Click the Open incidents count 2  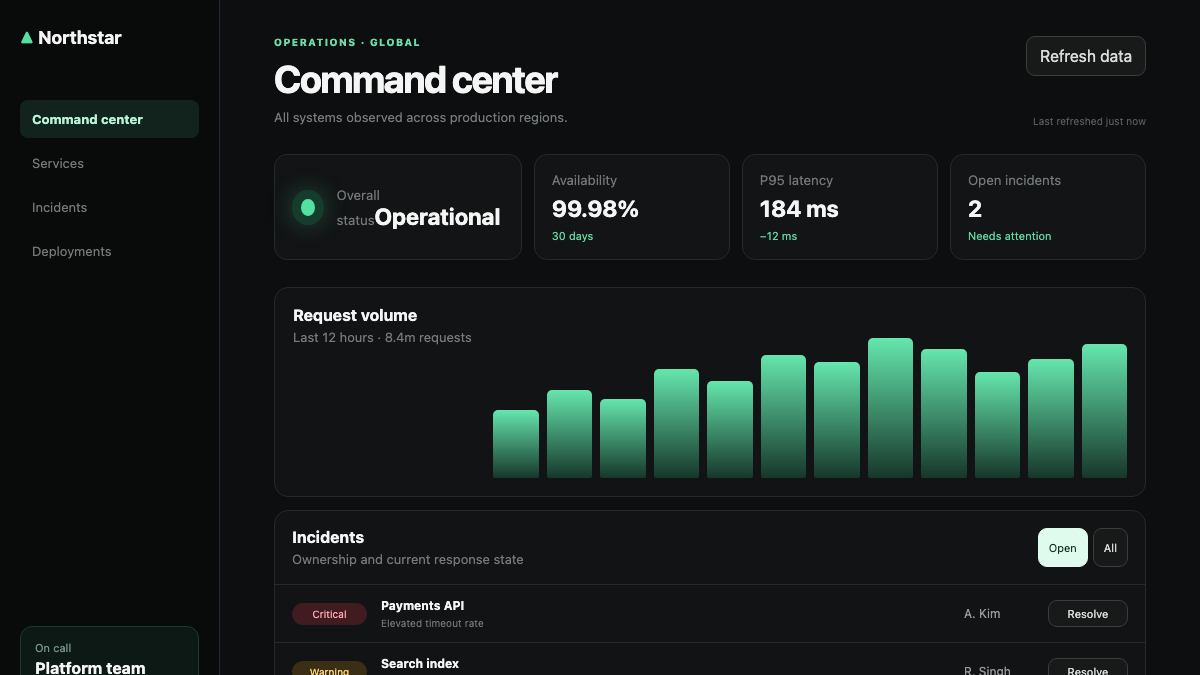click(975, 209)
